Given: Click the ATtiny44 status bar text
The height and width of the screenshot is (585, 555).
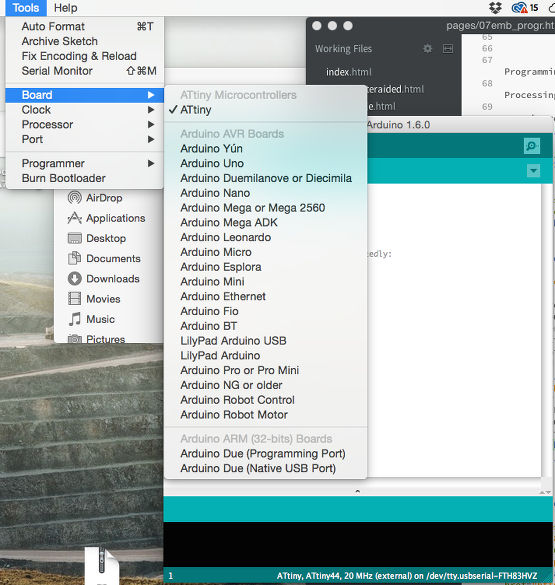Looking at the screenshot, I should pos(407,576).
